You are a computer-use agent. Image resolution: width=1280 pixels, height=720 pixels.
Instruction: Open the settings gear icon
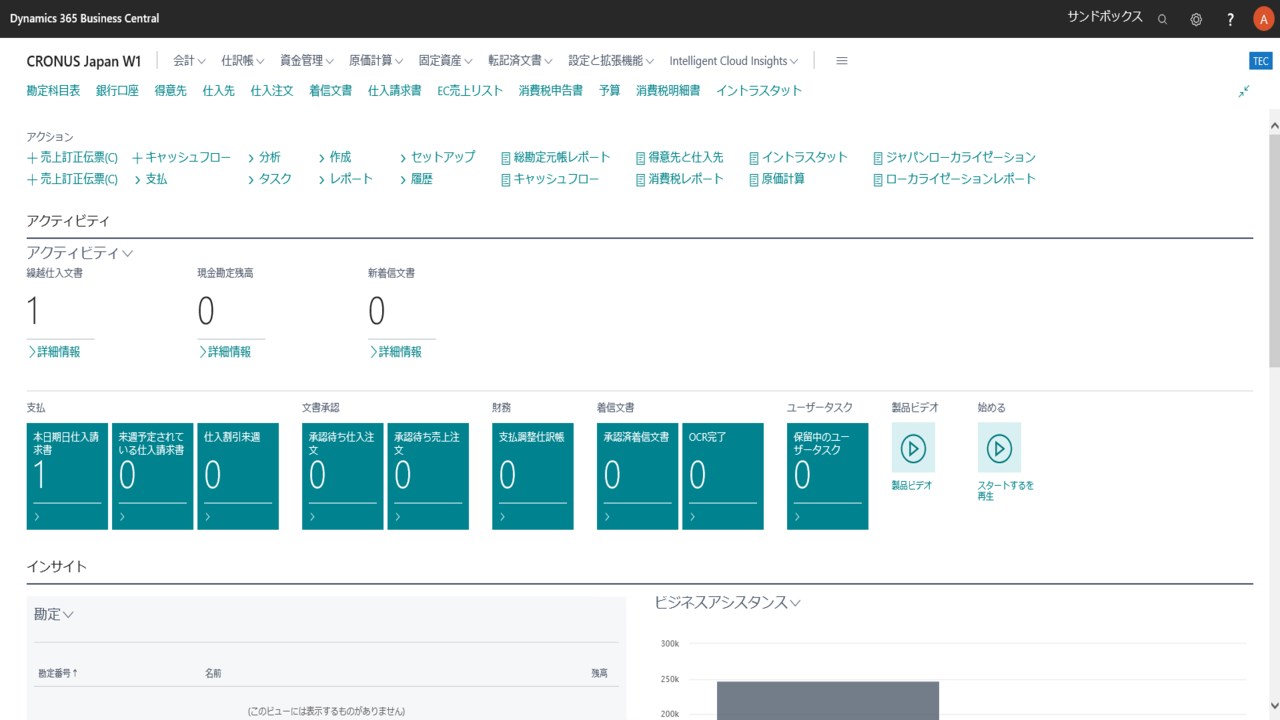click(1196, 19)
